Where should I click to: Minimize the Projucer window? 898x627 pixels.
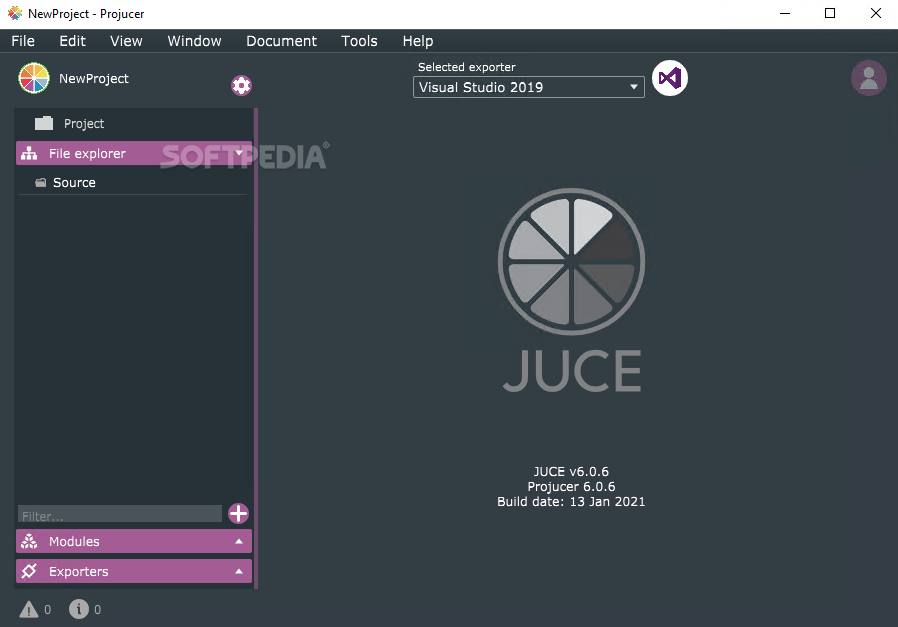[785, 13]
